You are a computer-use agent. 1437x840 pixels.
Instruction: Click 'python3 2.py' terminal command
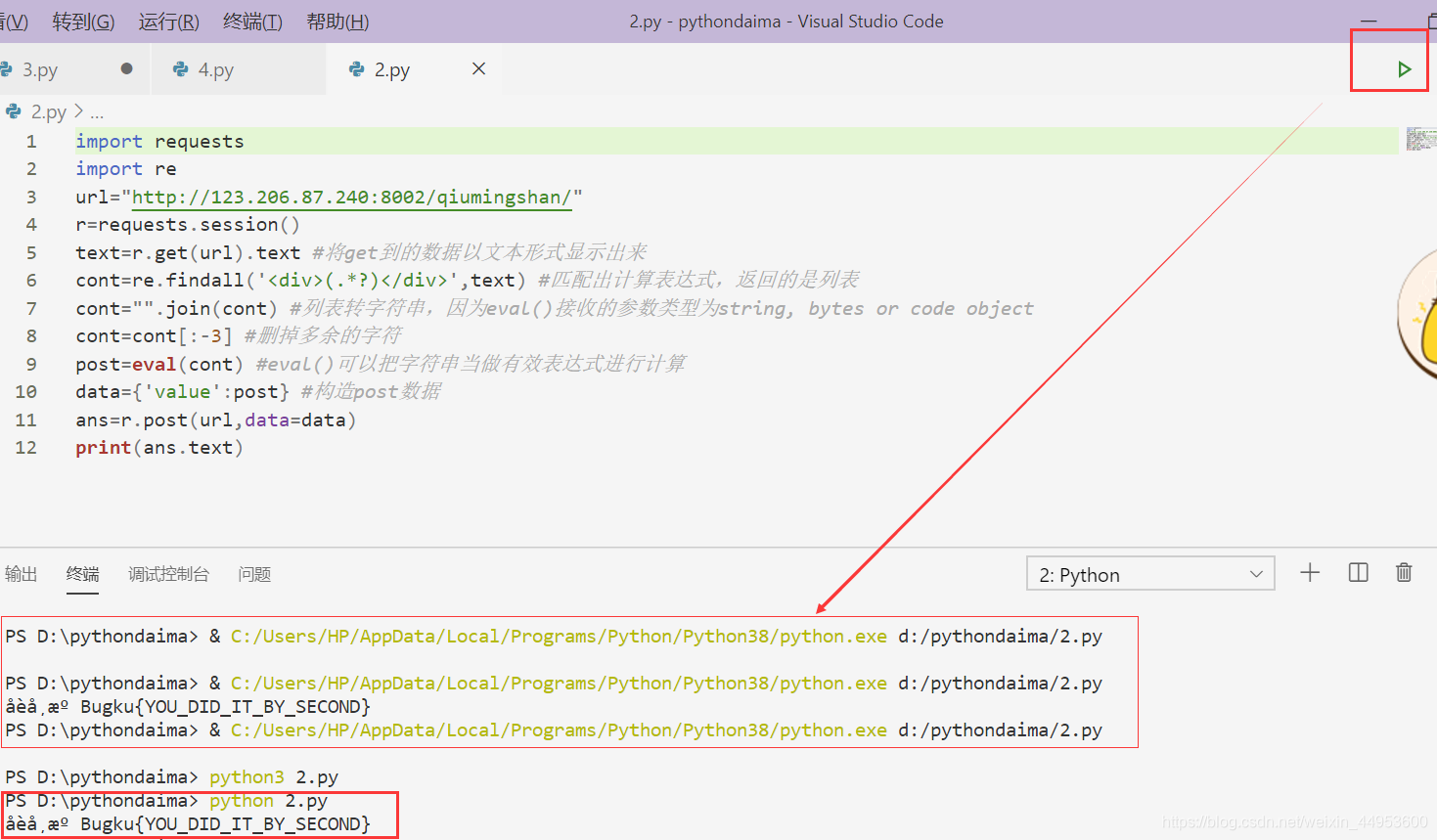point(274,777)
